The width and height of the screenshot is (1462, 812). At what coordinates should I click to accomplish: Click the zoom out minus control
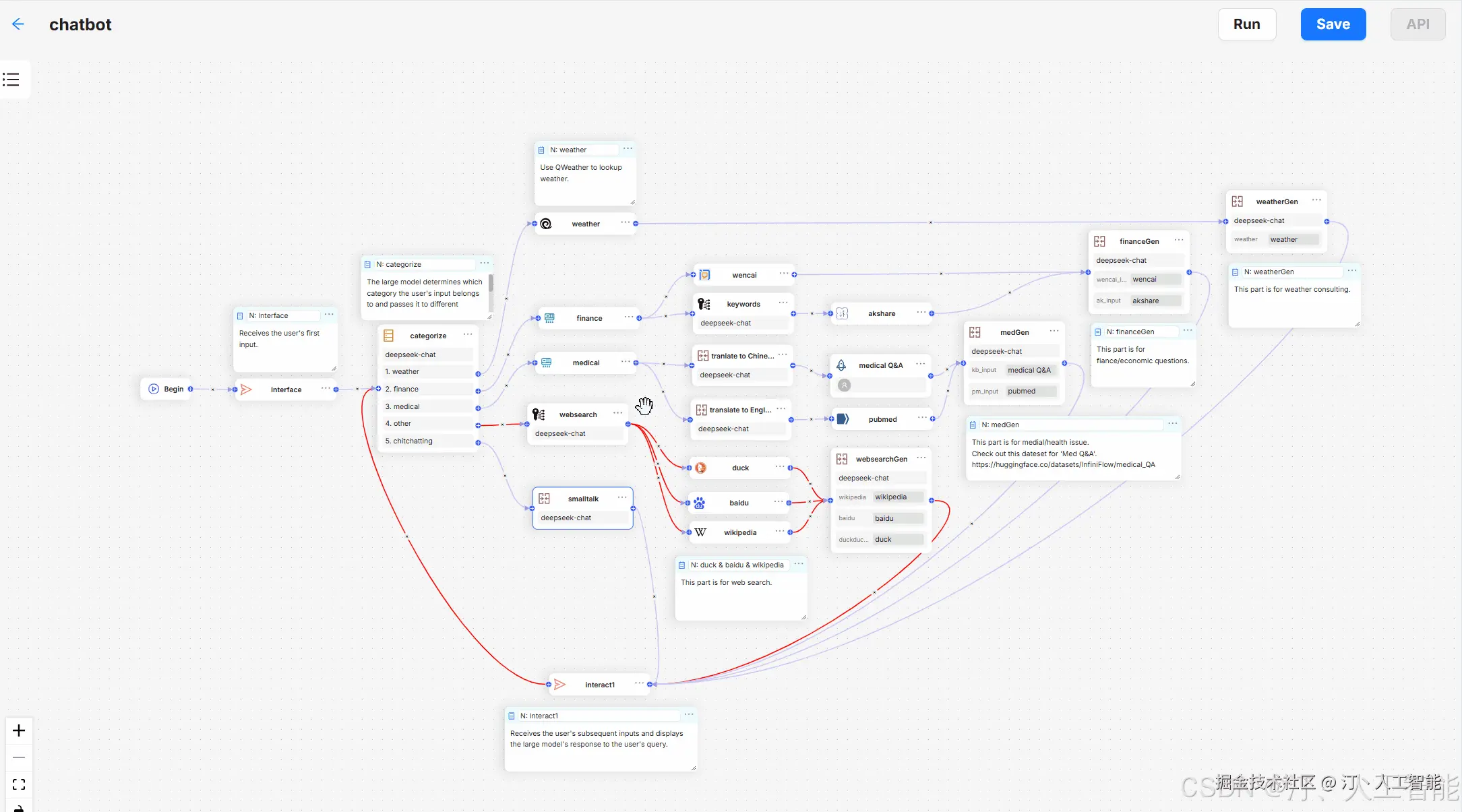click(x=19, y=757)
